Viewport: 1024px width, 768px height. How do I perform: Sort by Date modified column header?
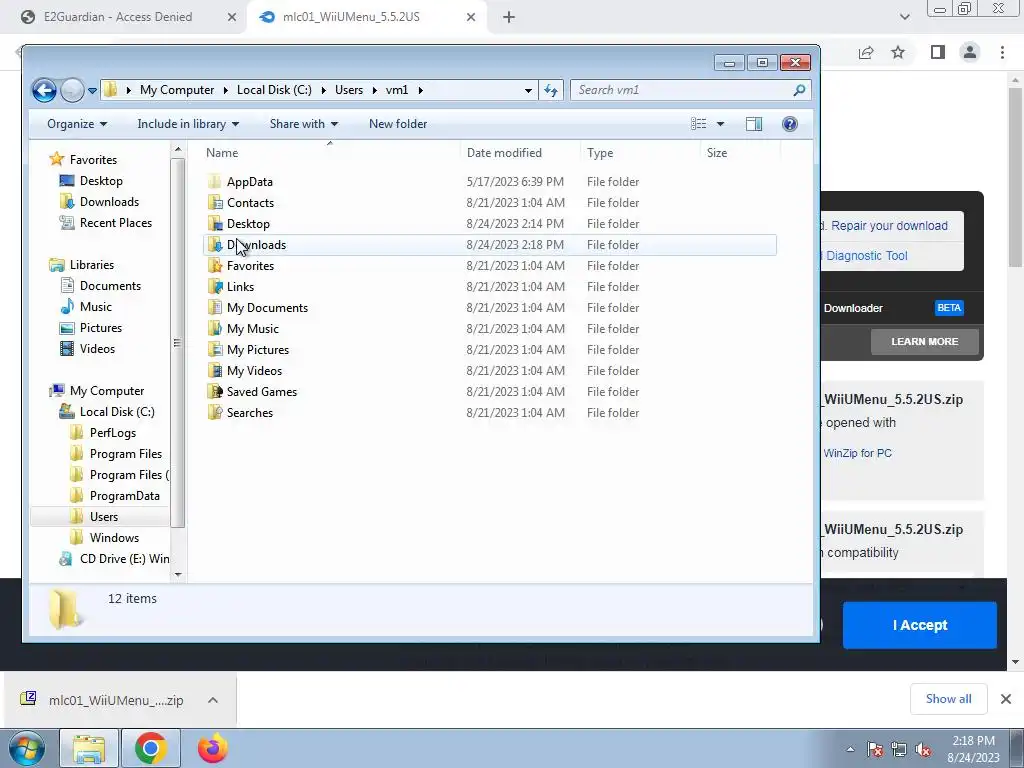(520, 153)
